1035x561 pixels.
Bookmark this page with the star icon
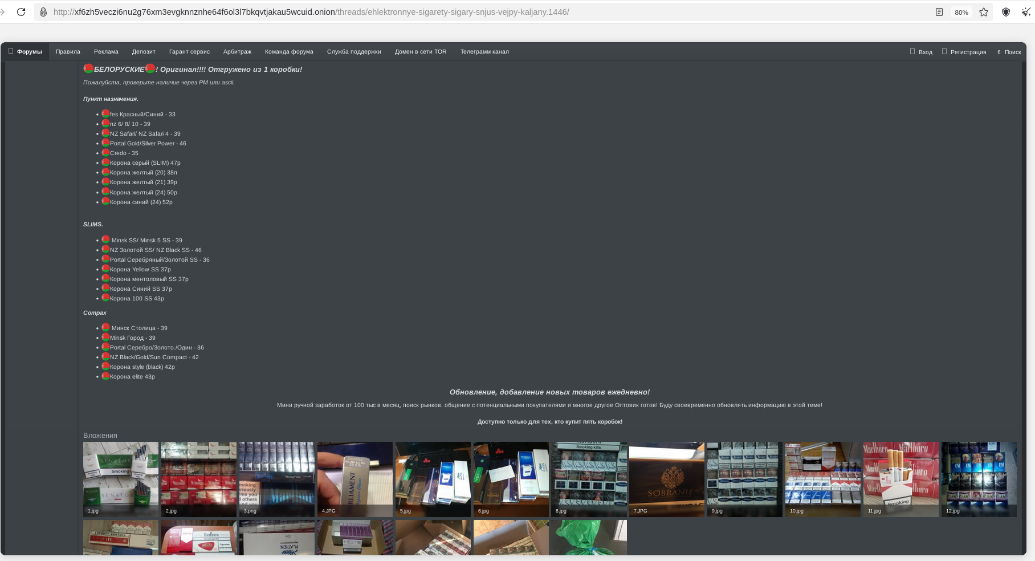[x=984, y=12]
